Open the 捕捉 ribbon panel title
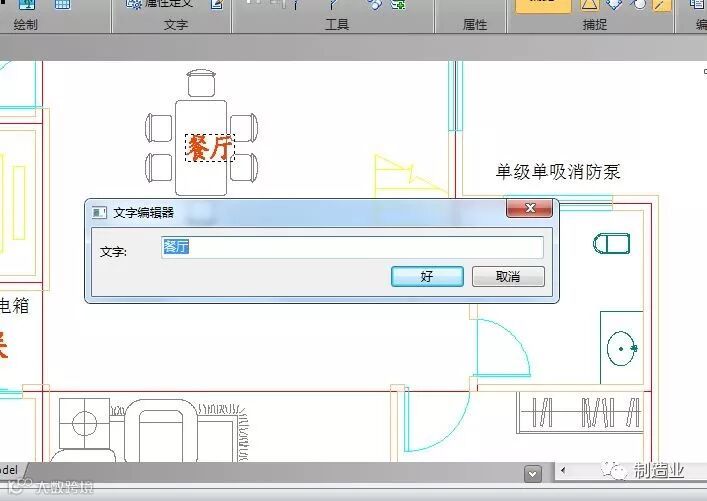 [595, 24]
